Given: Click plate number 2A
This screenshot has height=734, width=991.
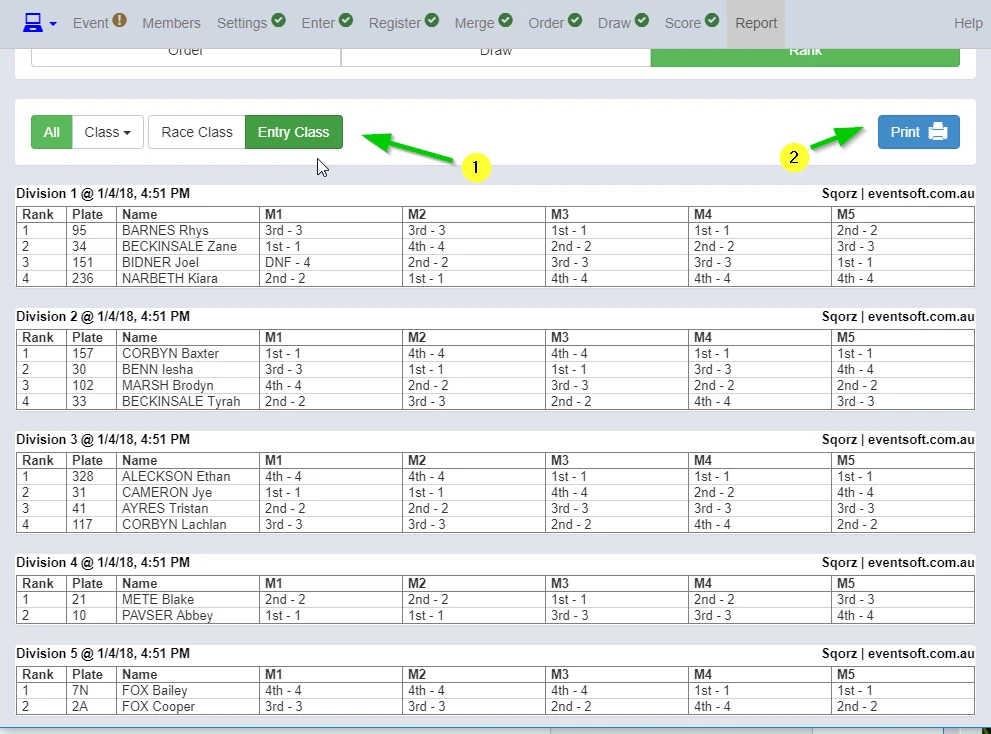Looking at the screenshot, I should click(80, 706).
